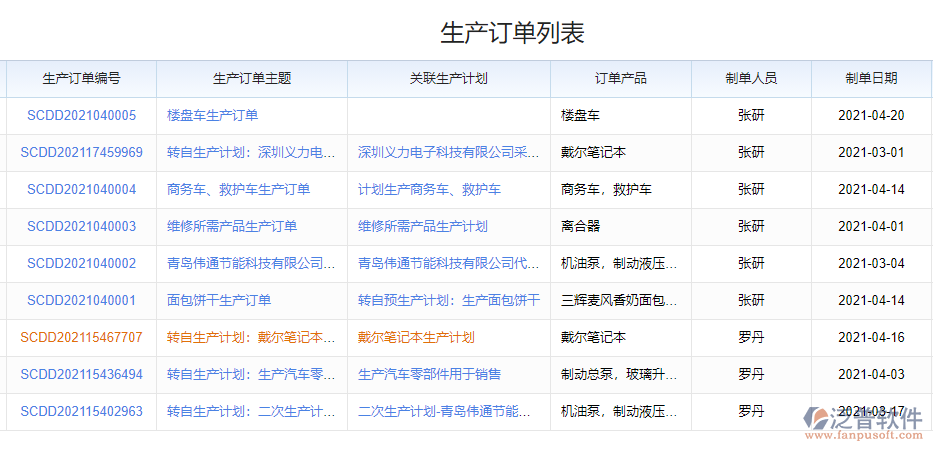This screenshot has height=451, width=933.
Task: Open the 面包饼干生产订单 subject link
Action: tap(219, 300)
